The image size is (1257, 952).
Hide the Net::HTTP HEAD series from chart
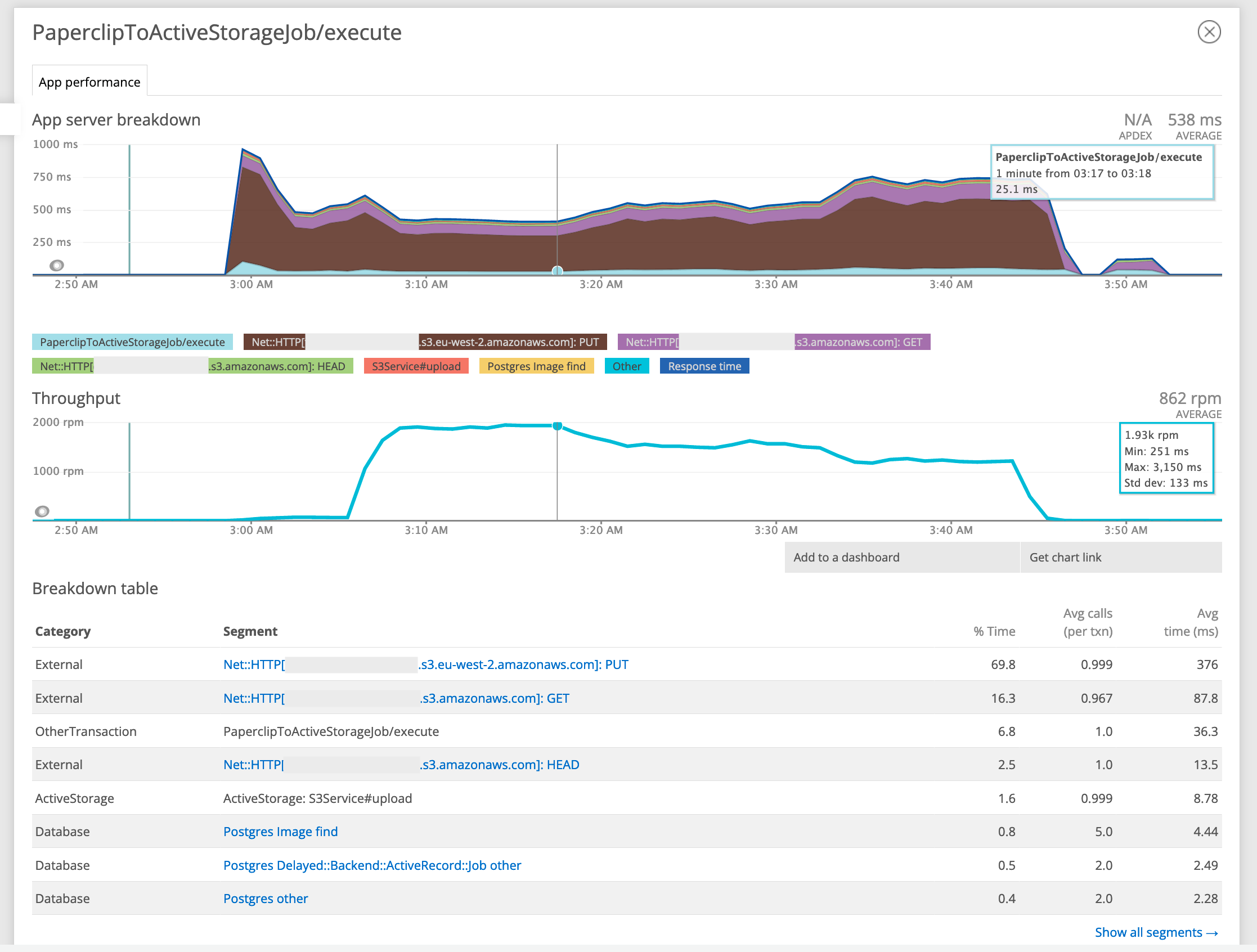[x=193, y=366]
